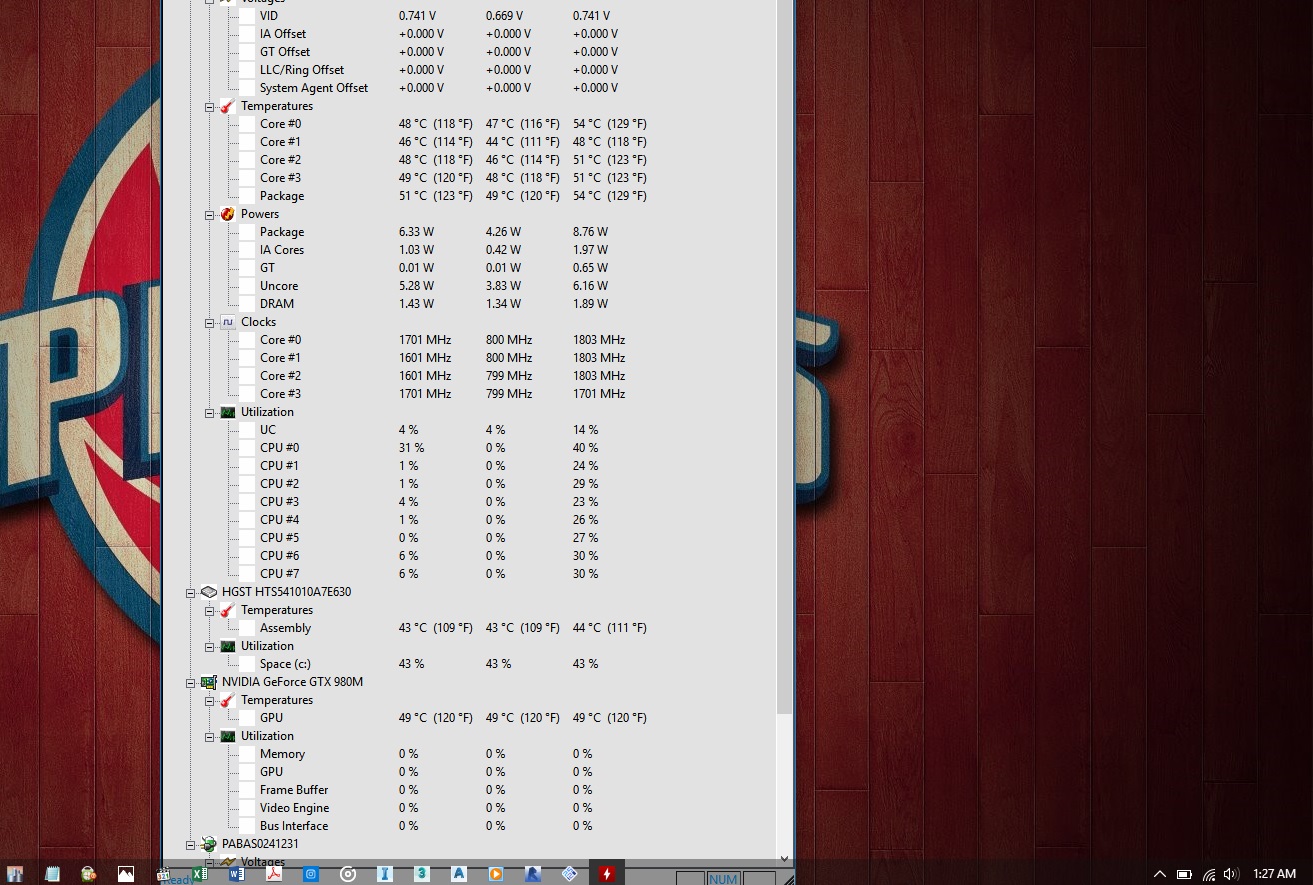Viewport: 1313px width, 885px height.
Task: Collapse the NVIDIA GeForce GTX 980M node
Action: click(x=191, y=682)
